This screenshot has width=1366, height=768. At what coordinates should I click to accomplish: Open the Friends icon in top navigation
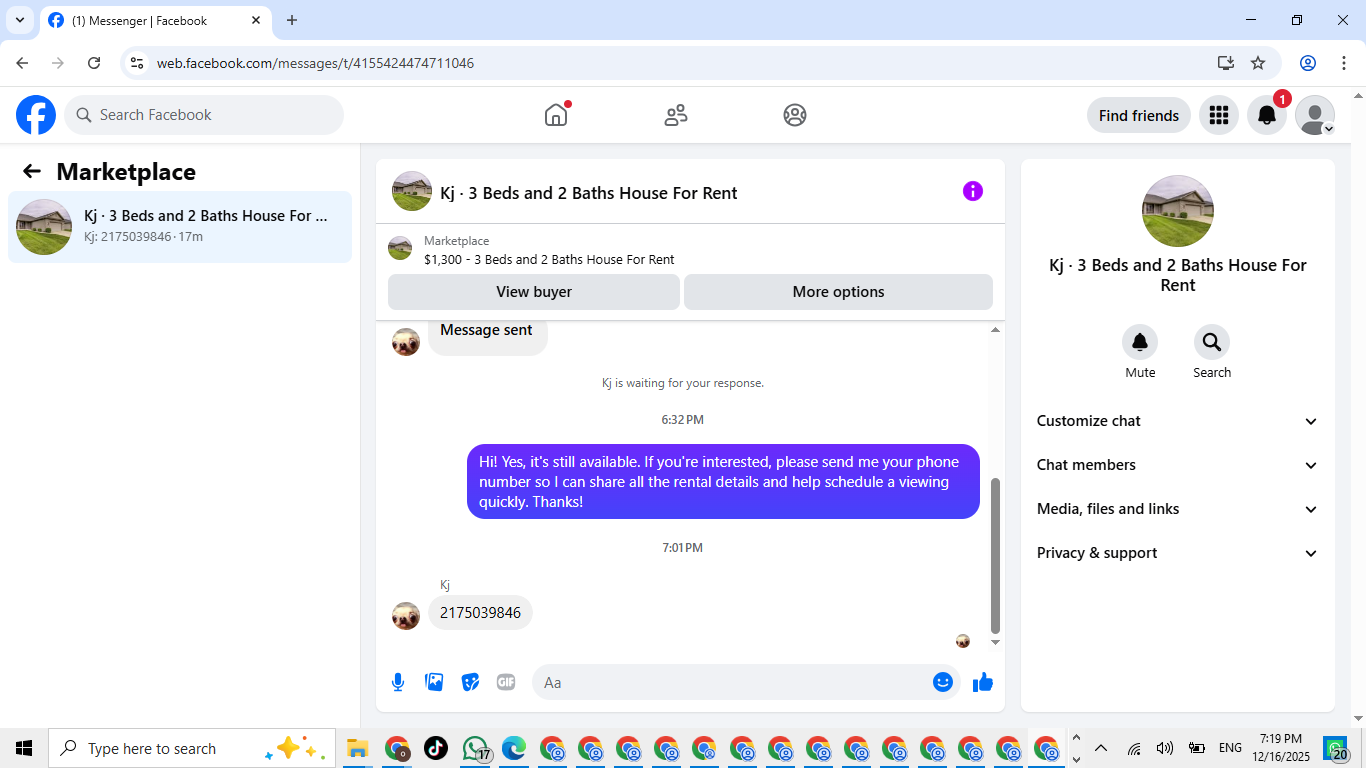(676, 115)
